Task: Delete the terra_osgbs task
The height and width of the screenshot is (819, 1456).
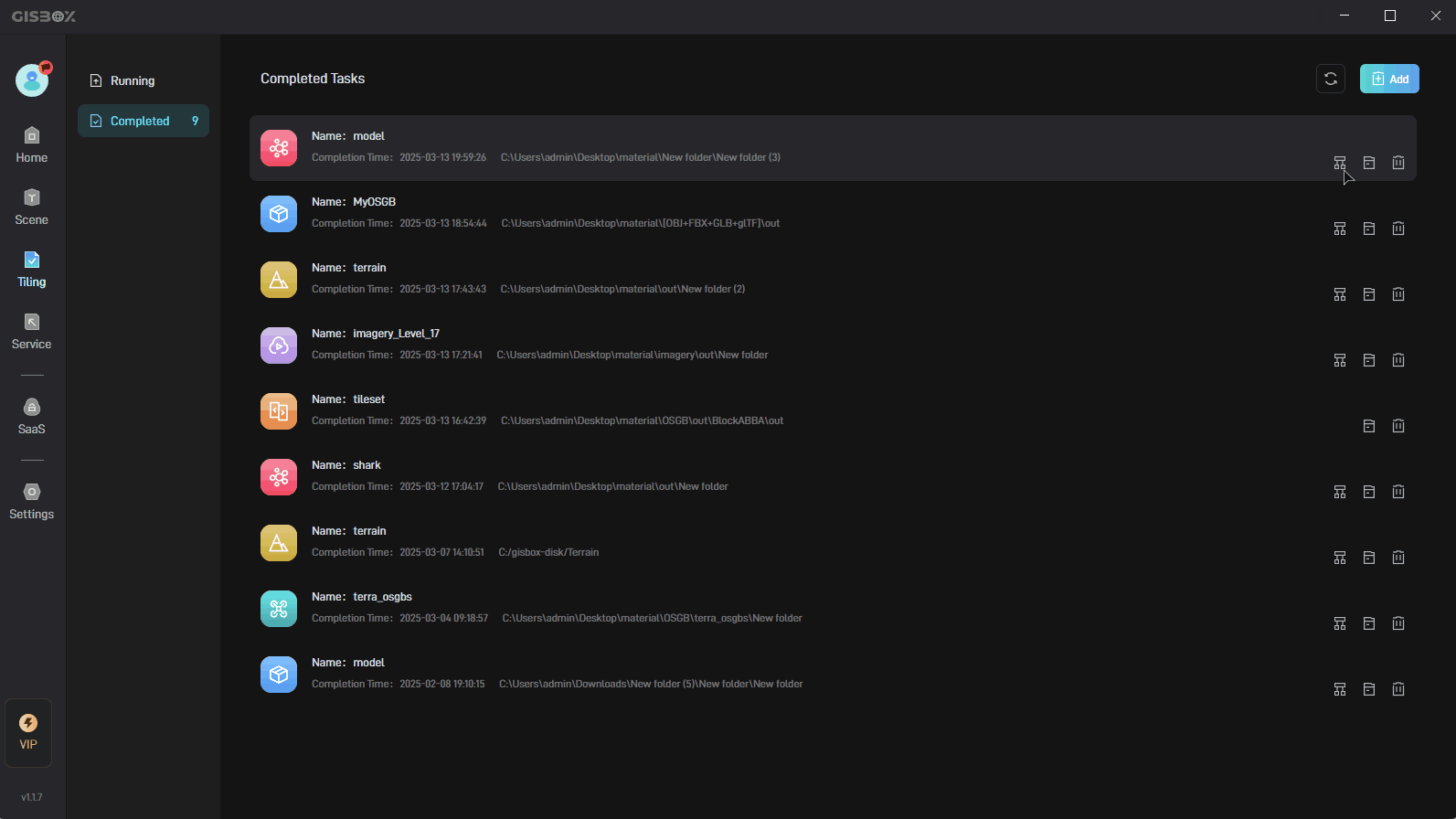Action: [x=1398, y=623]
